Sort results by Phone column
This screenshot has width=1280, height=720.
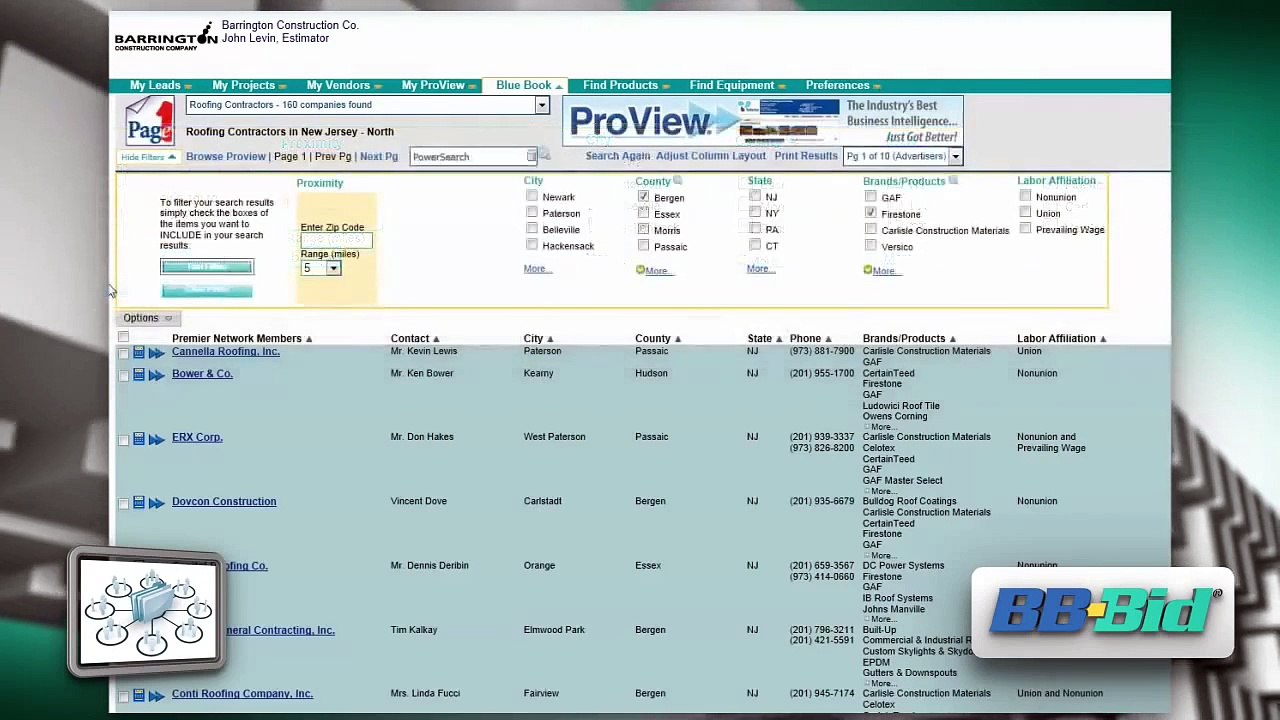pyautogui.click(x=810, y=339)
